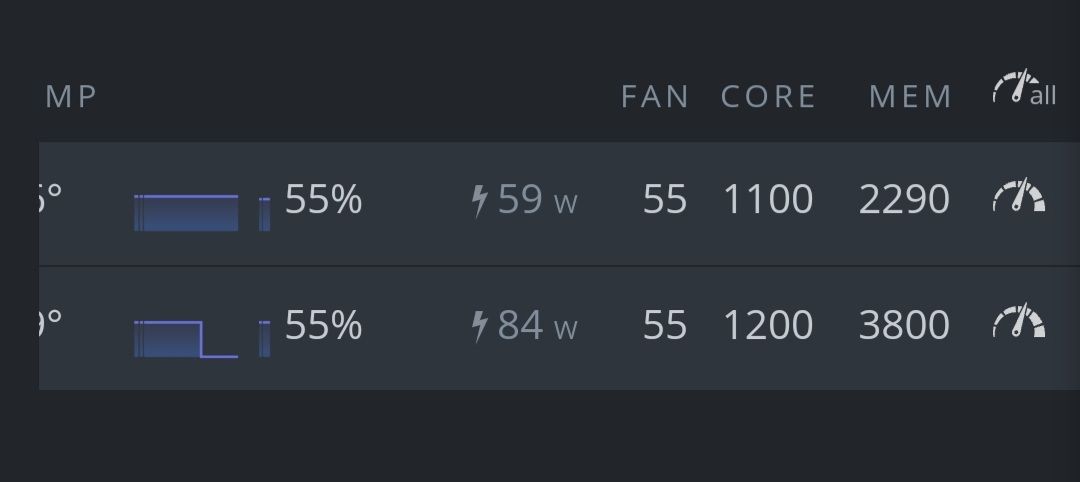Select the CORE column header
The image size is (1080, 482).
point(768,97)
